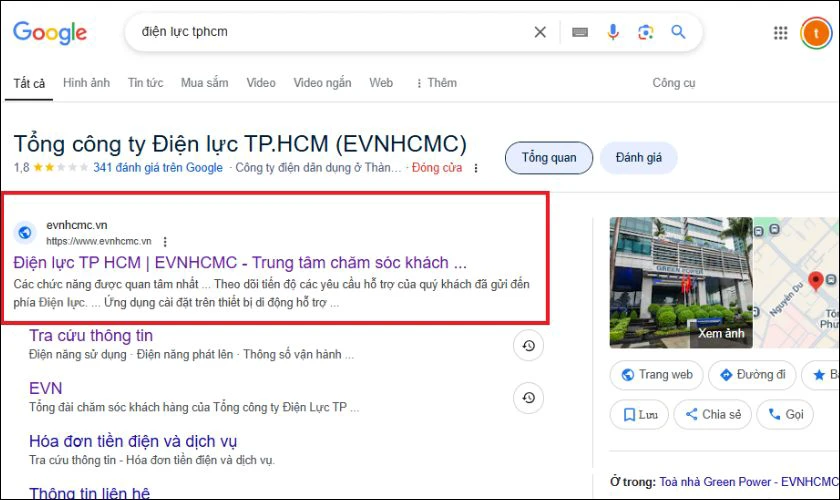The height and width of the screenshot is (500, 840).
Task: Click the red map pin marker
Action: click(816, 281)
